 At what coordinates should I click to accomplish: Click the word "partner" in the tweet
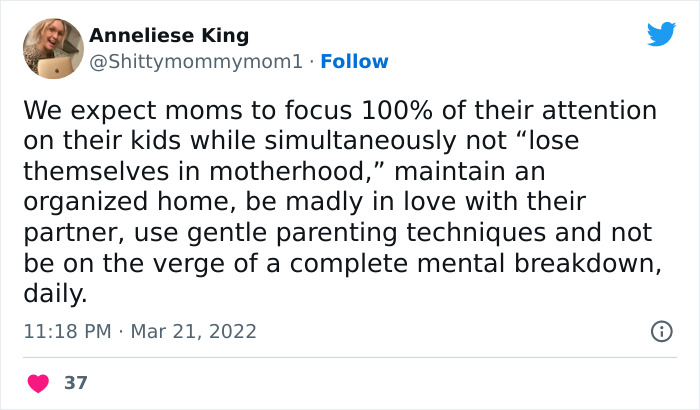tap(68, 232)
